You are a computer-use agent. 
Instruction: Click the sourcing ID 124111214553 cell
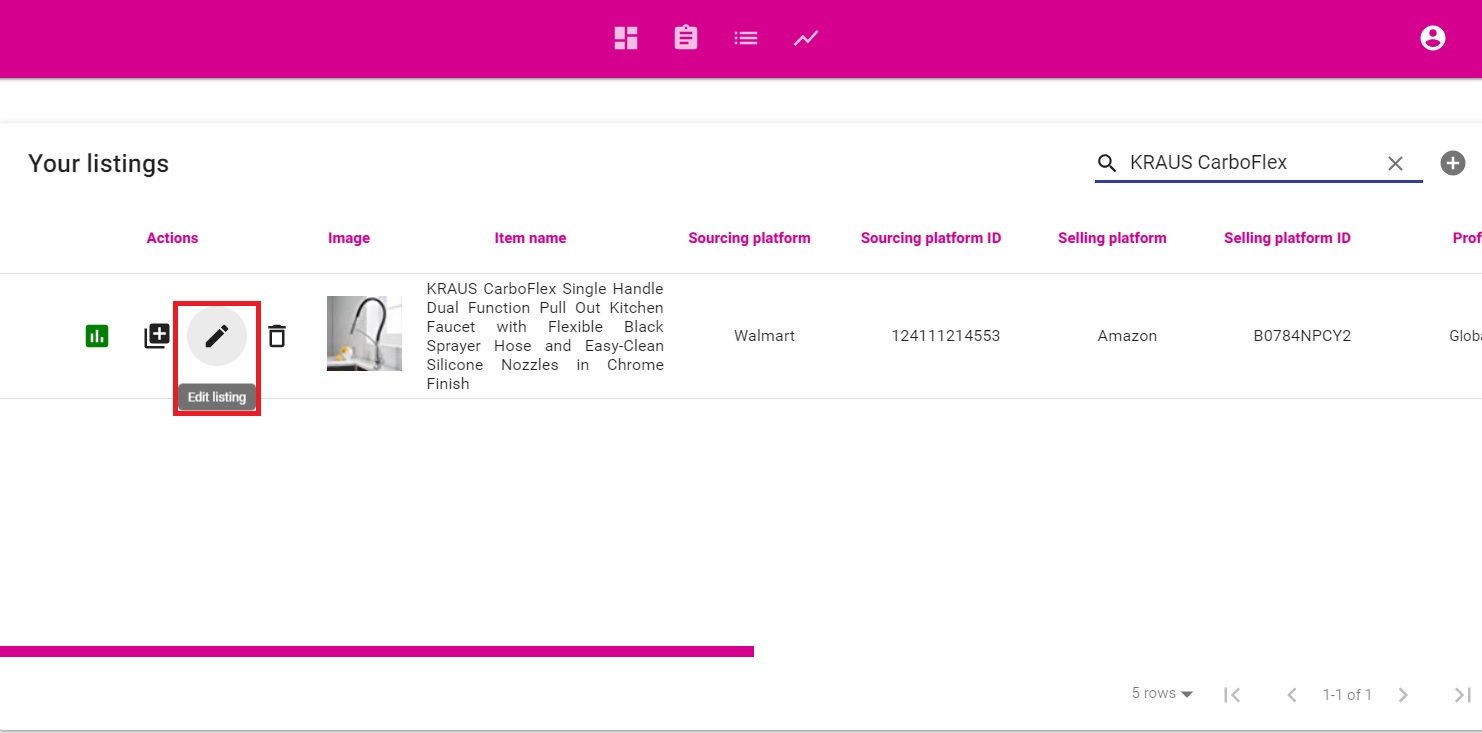coord(946,336)
